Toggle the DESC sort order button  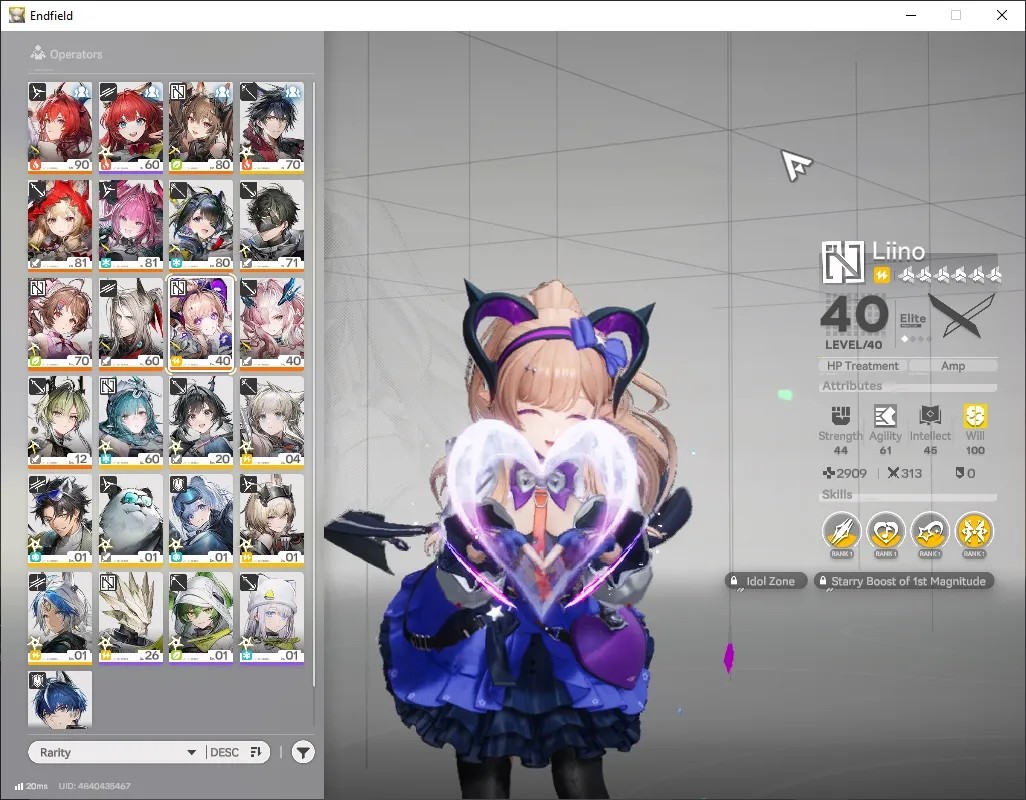236,752
